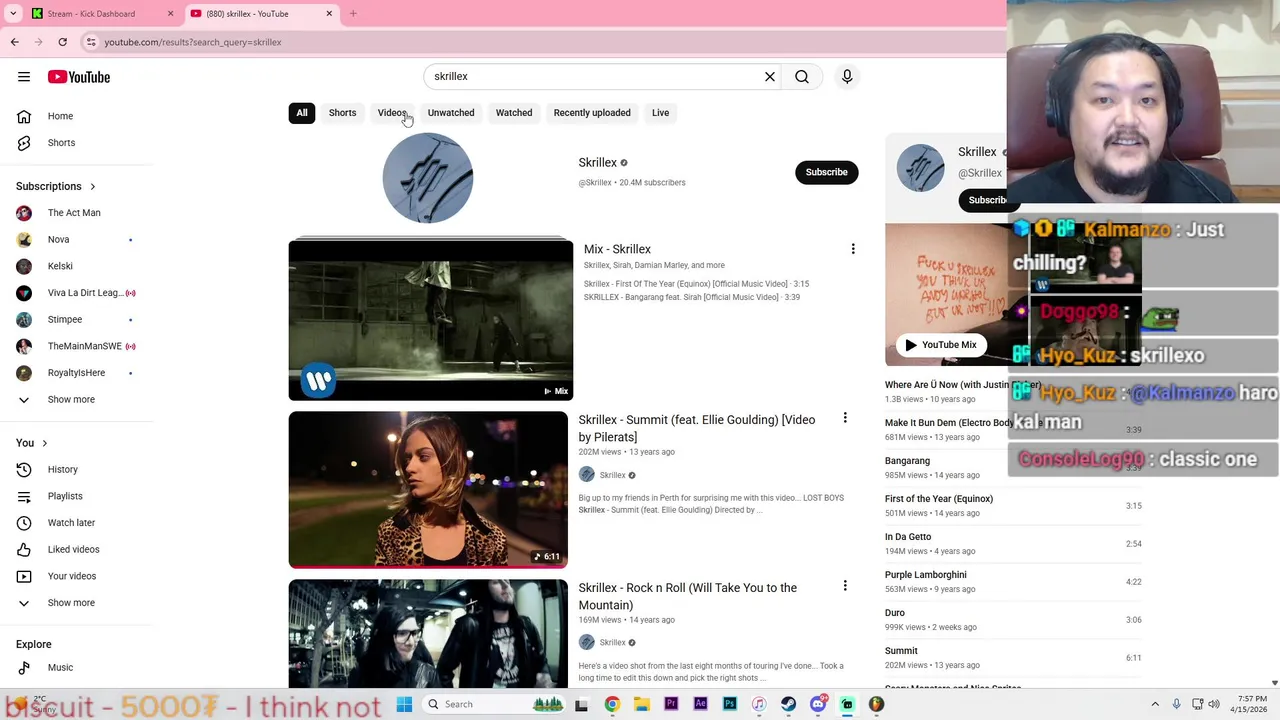Open the browser tab list dropdown
Image resolution: width=1280 pixels, height=720 pixels.
pyautogui.click(x=13, y=14)
